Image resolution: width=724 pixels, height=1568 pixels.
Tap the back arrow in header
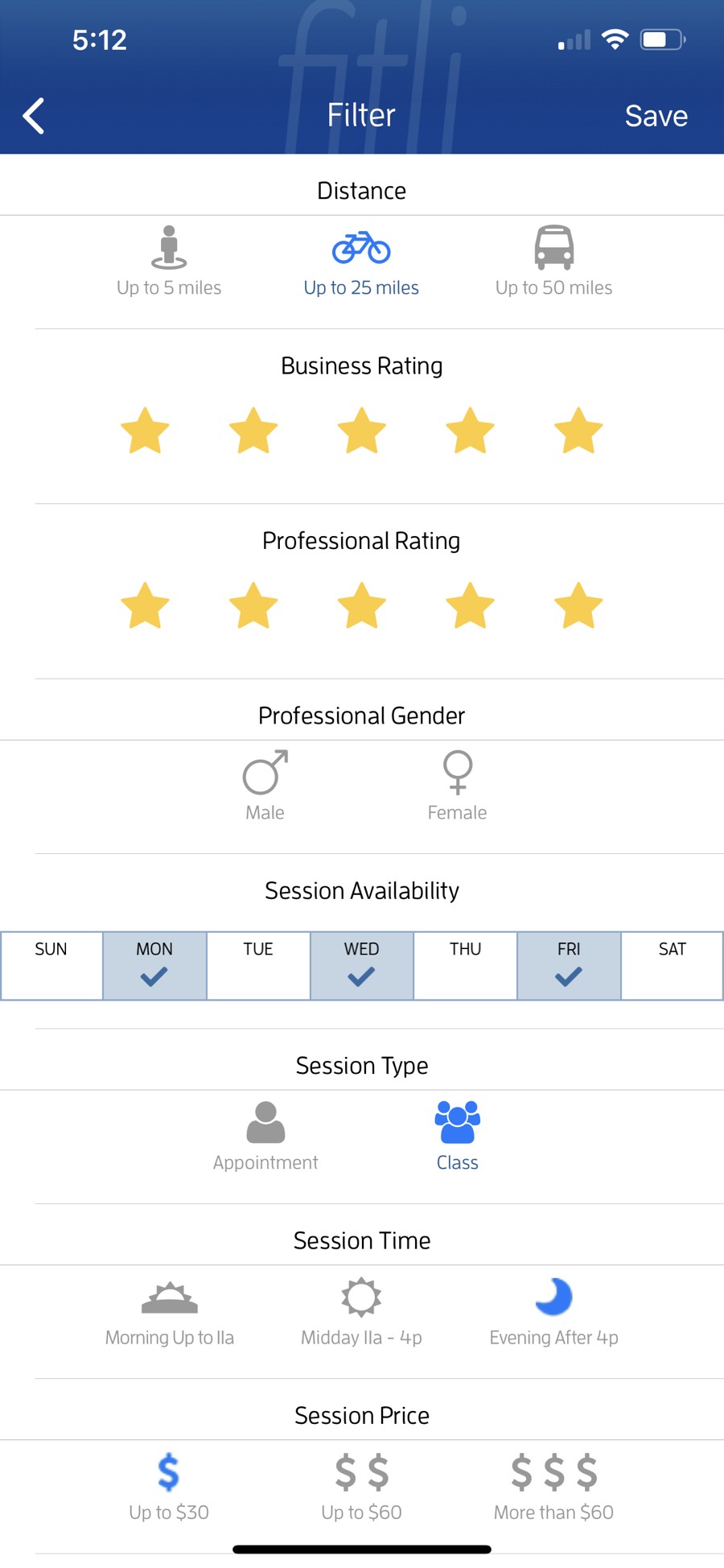tap(34, 116)
